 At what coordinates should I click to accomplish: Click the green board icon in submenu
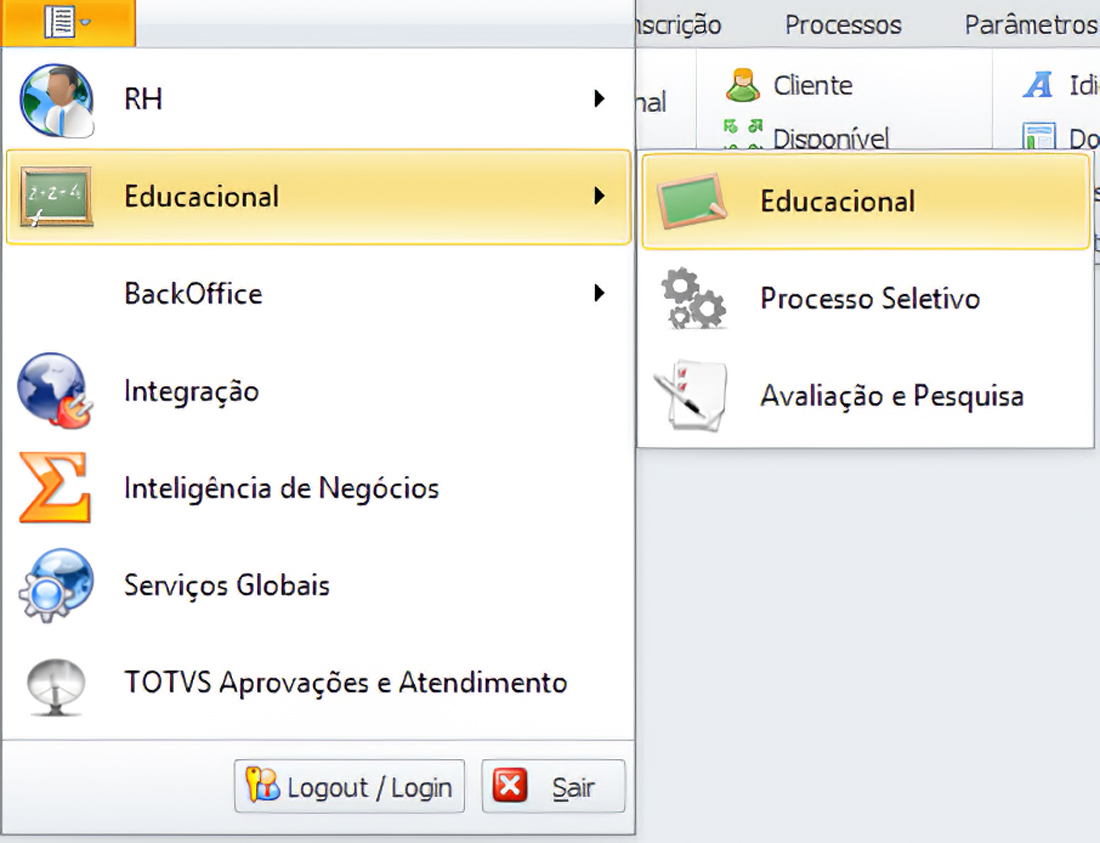(x=691, y=201)
